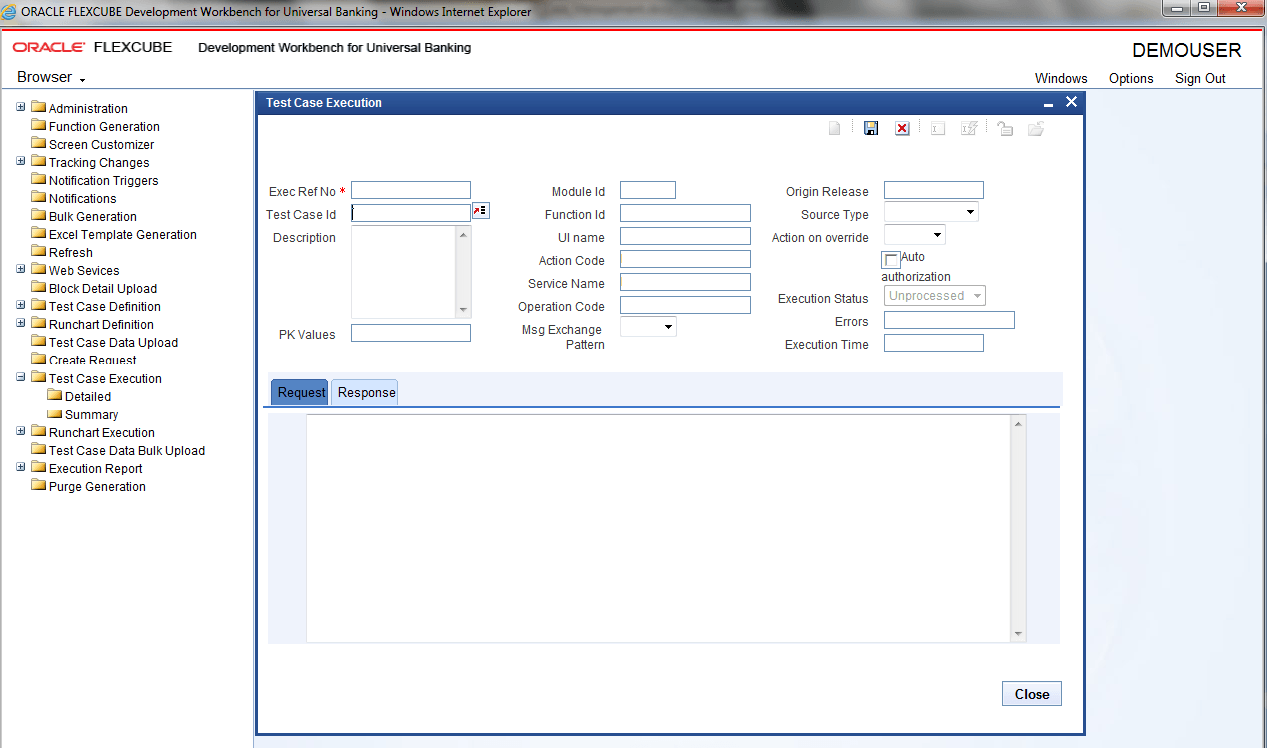
Task: Open Refresh in the browser tree
Action: pyautogui.click(x=70, y=252)
